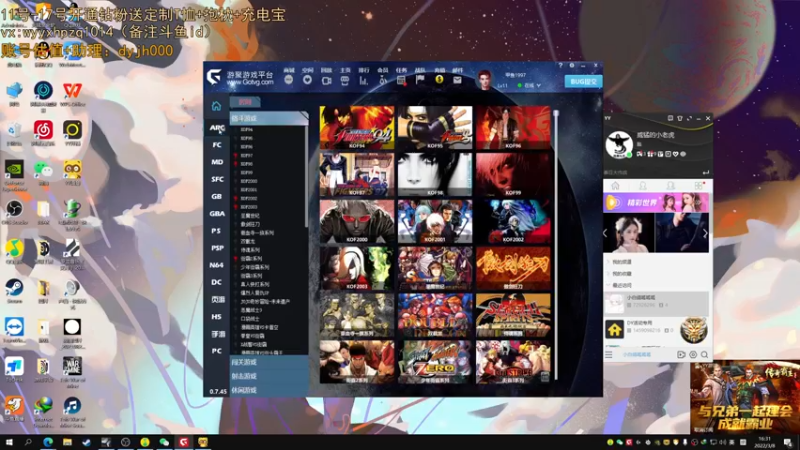The image size is (800, 450).
Task: Open the TeamViewer desktop icon
Action: (14, 327)
